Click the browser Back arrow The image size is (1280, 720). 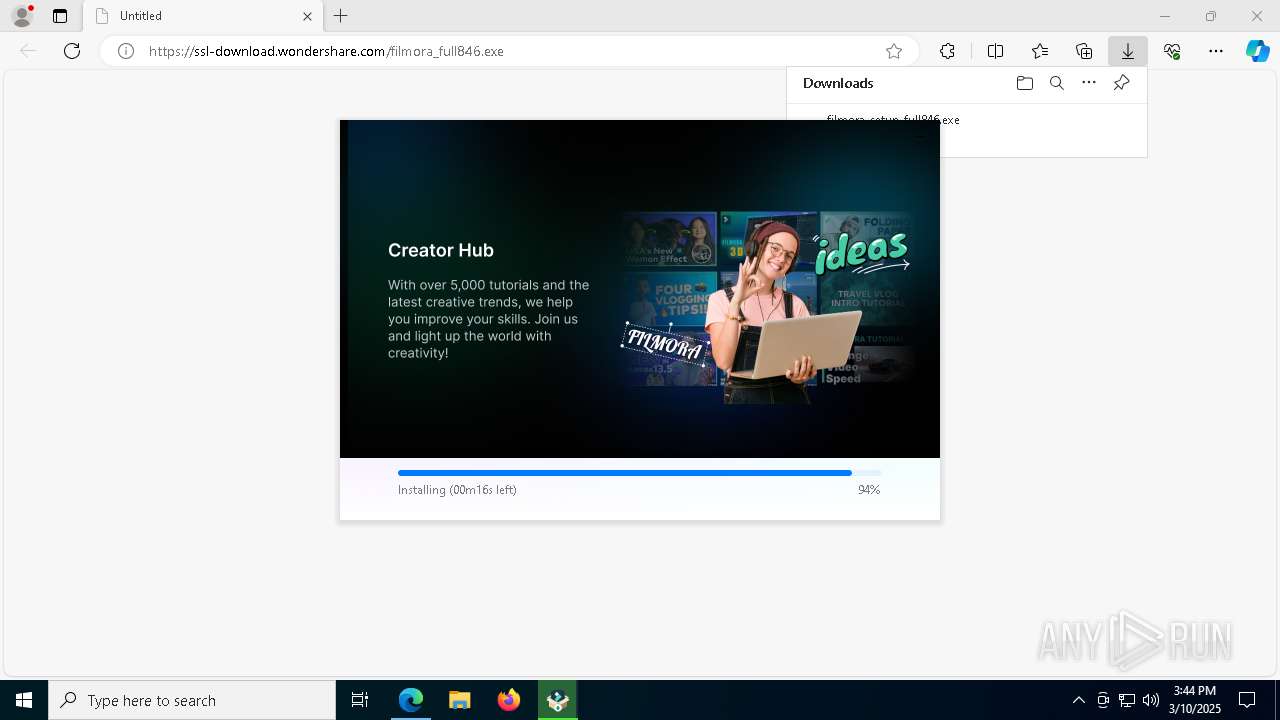(28, 51)
